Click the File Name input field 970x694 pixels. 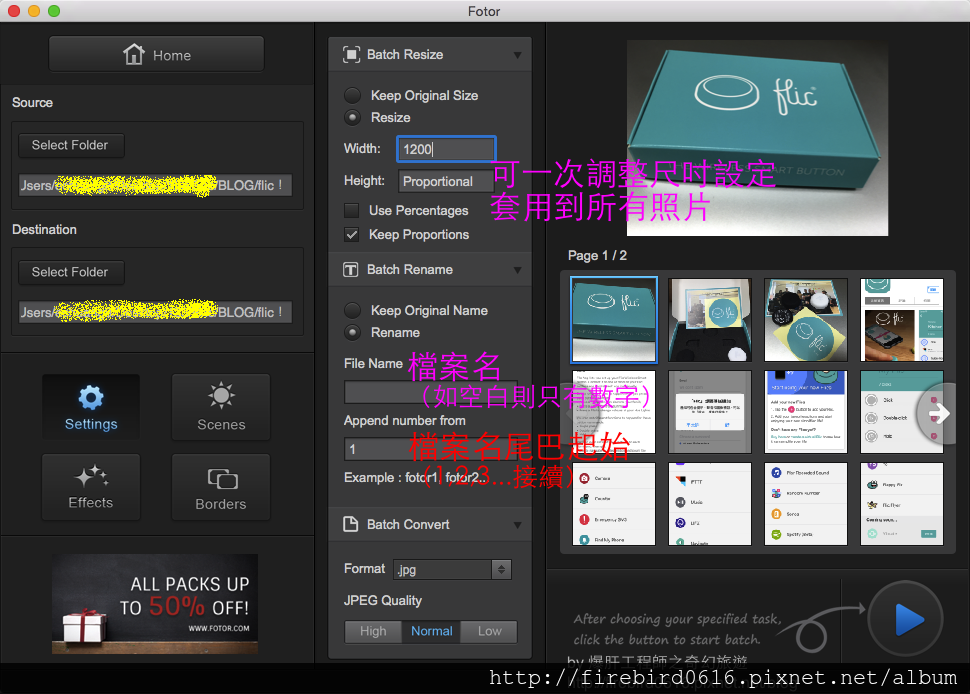[431, 392]
